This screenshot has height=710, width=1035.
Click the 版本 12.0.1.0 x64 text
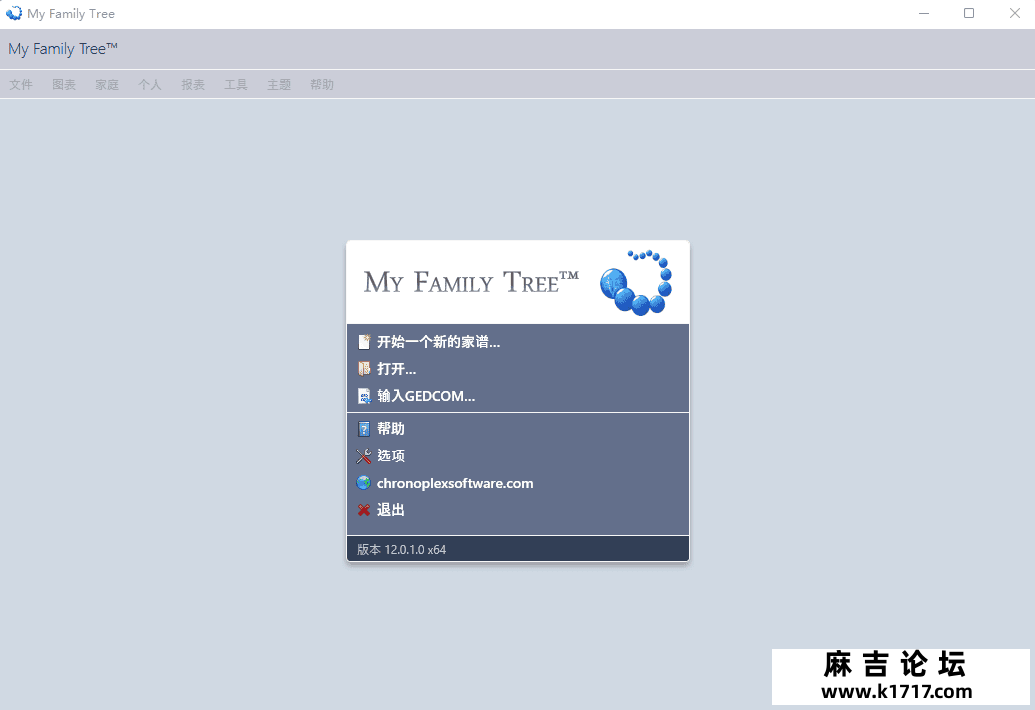(x=401, y=549)
